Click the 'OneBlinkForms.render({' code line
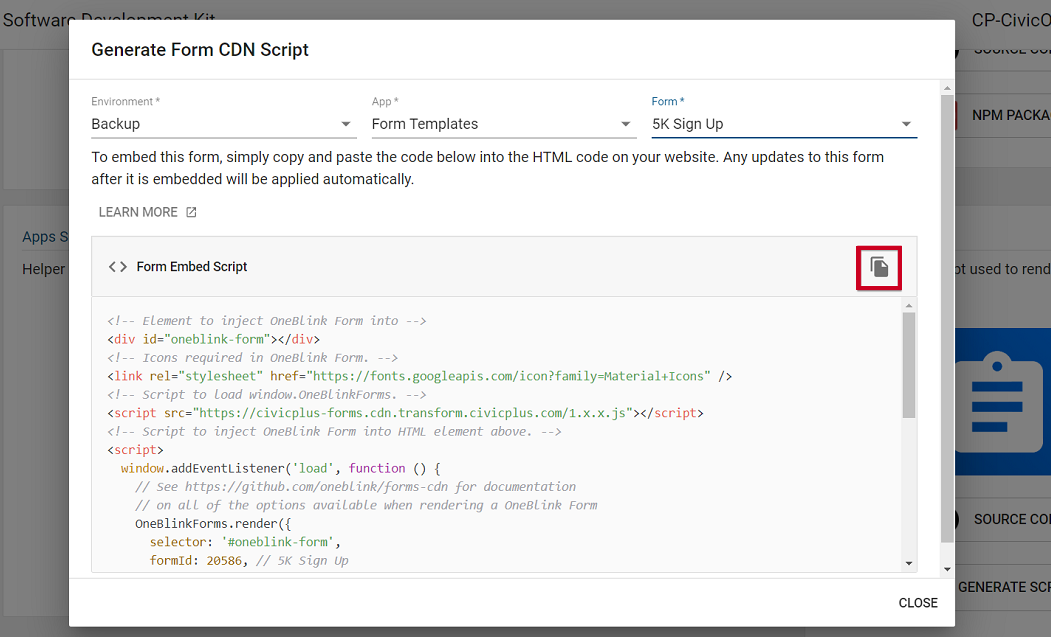The height and width of the screenshot is (637, 1051). 213,524
